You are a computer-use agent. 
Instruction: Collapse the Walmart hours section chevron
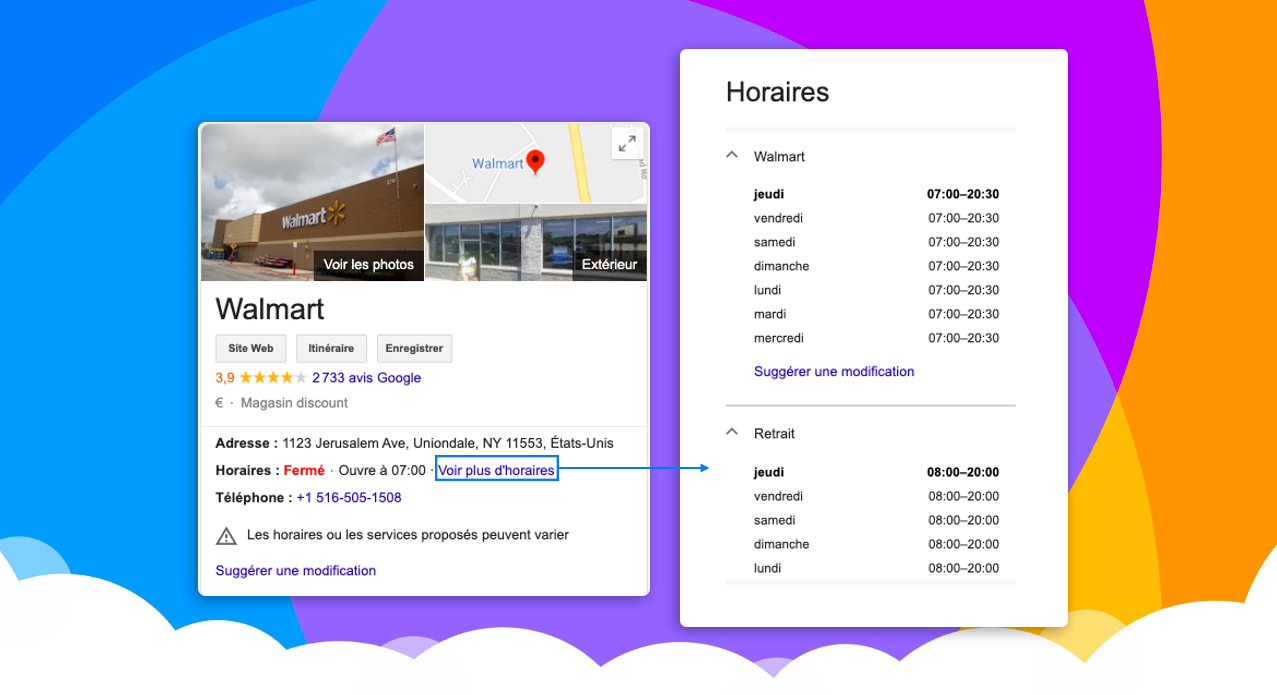click(x=732, y=156)
